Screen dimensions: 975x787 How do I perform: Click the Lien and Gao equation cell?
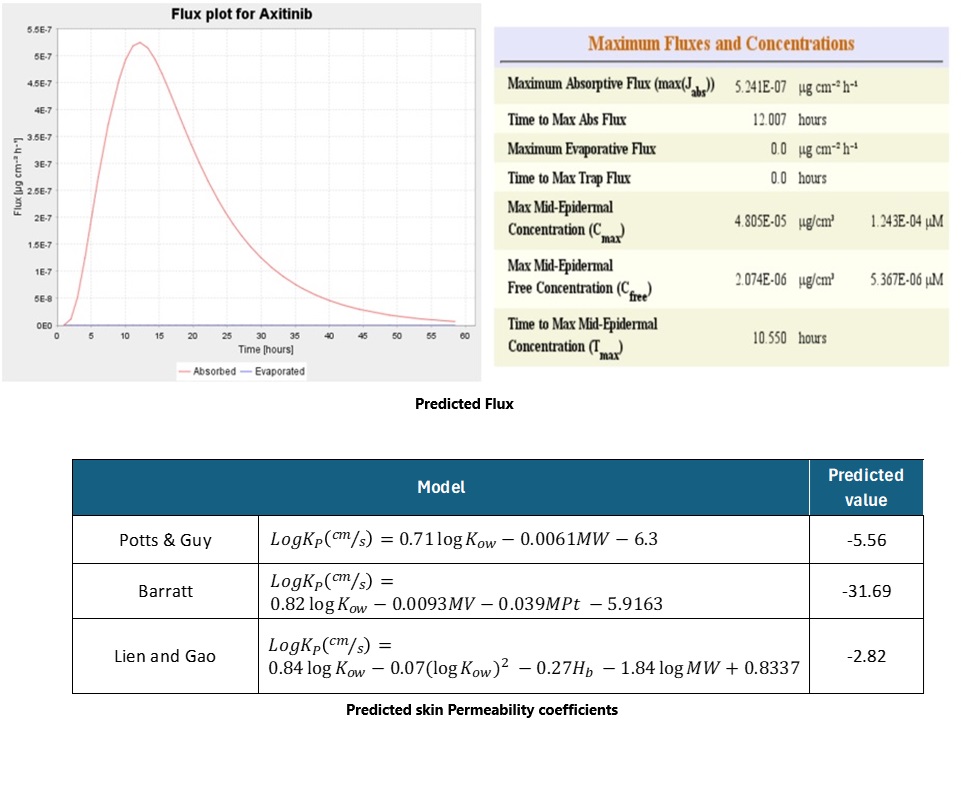pyautogui.click(x=534, y=656)
